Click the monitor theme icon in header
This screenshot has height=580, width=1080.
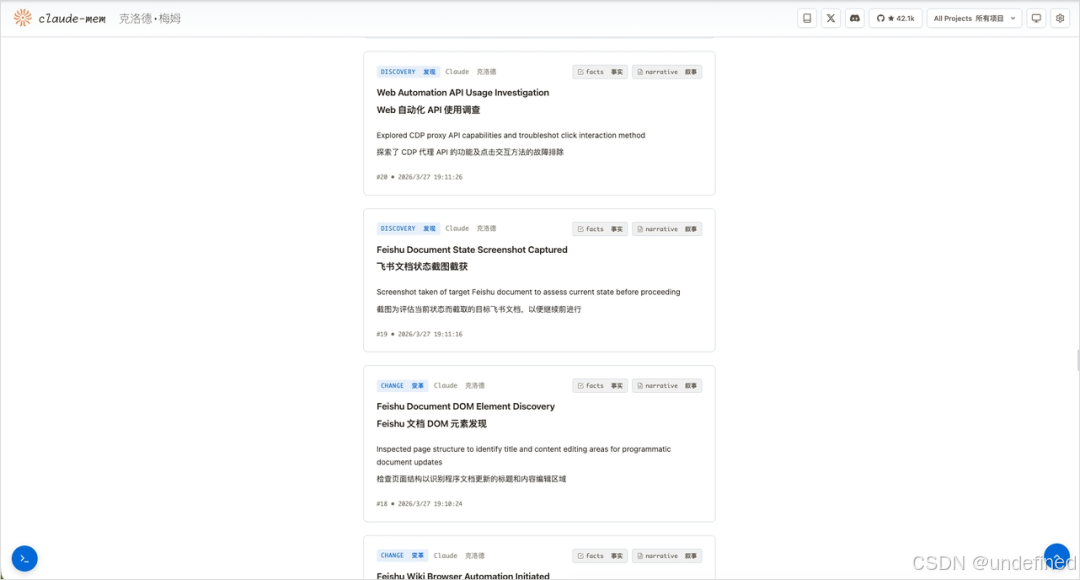tap(1036, 19)
